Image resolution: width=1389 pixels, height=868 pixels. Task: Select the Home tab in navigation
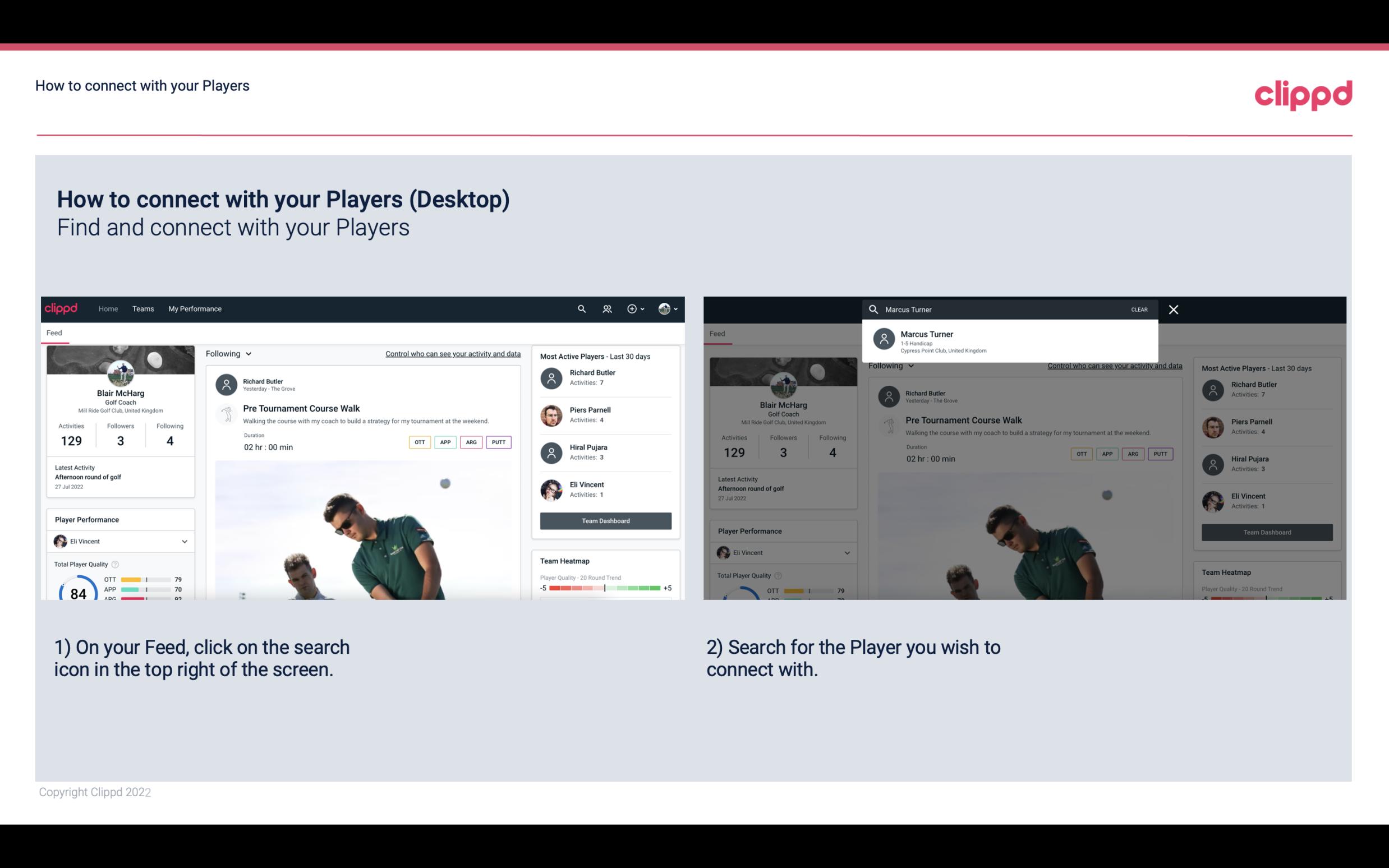coord(107,308)
